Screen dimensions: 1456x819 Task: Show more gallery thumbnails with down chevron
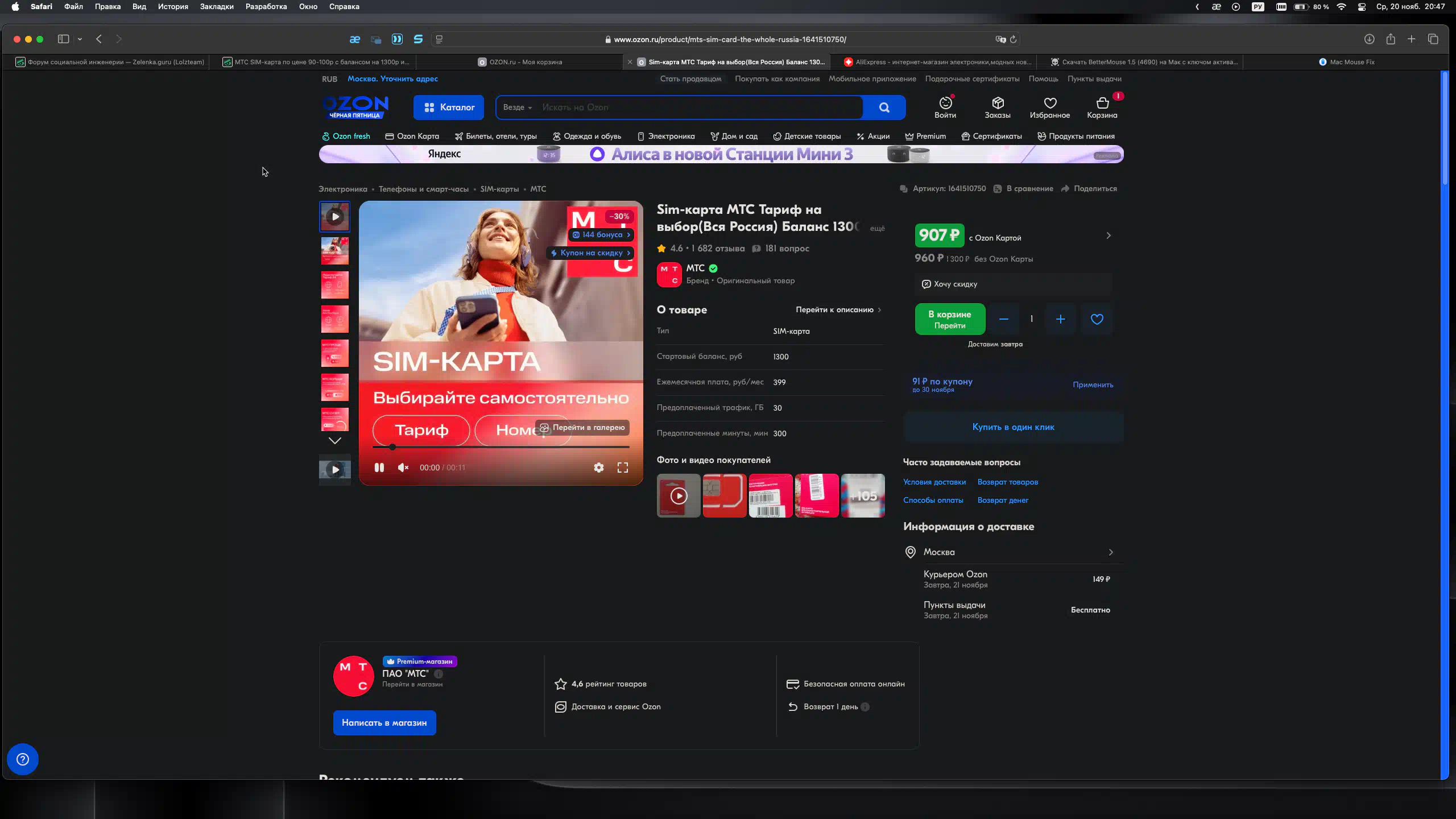[334, 441]
